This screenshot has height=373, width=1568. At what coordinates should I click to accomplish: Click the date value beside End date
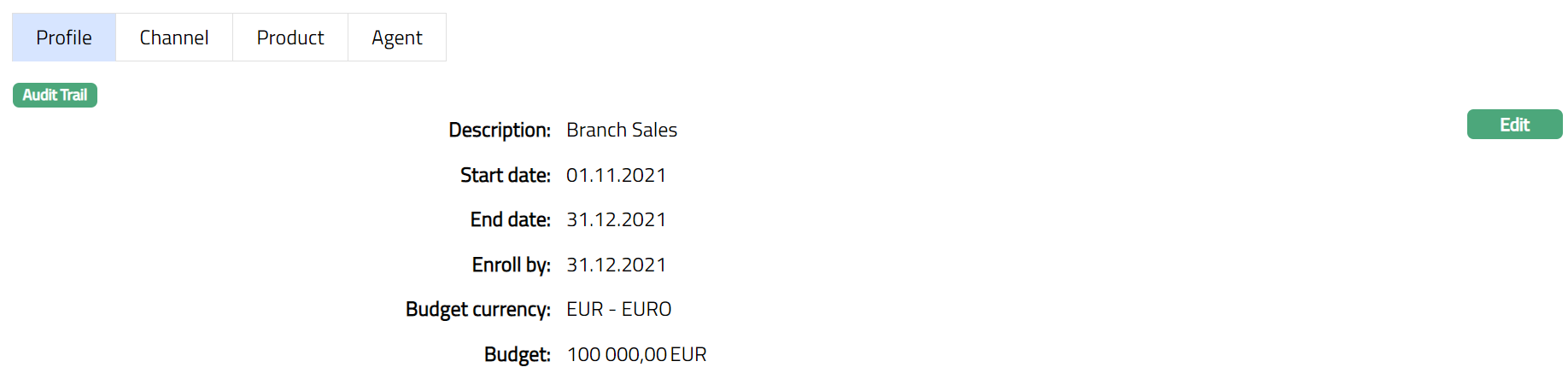tap(616, 219)
